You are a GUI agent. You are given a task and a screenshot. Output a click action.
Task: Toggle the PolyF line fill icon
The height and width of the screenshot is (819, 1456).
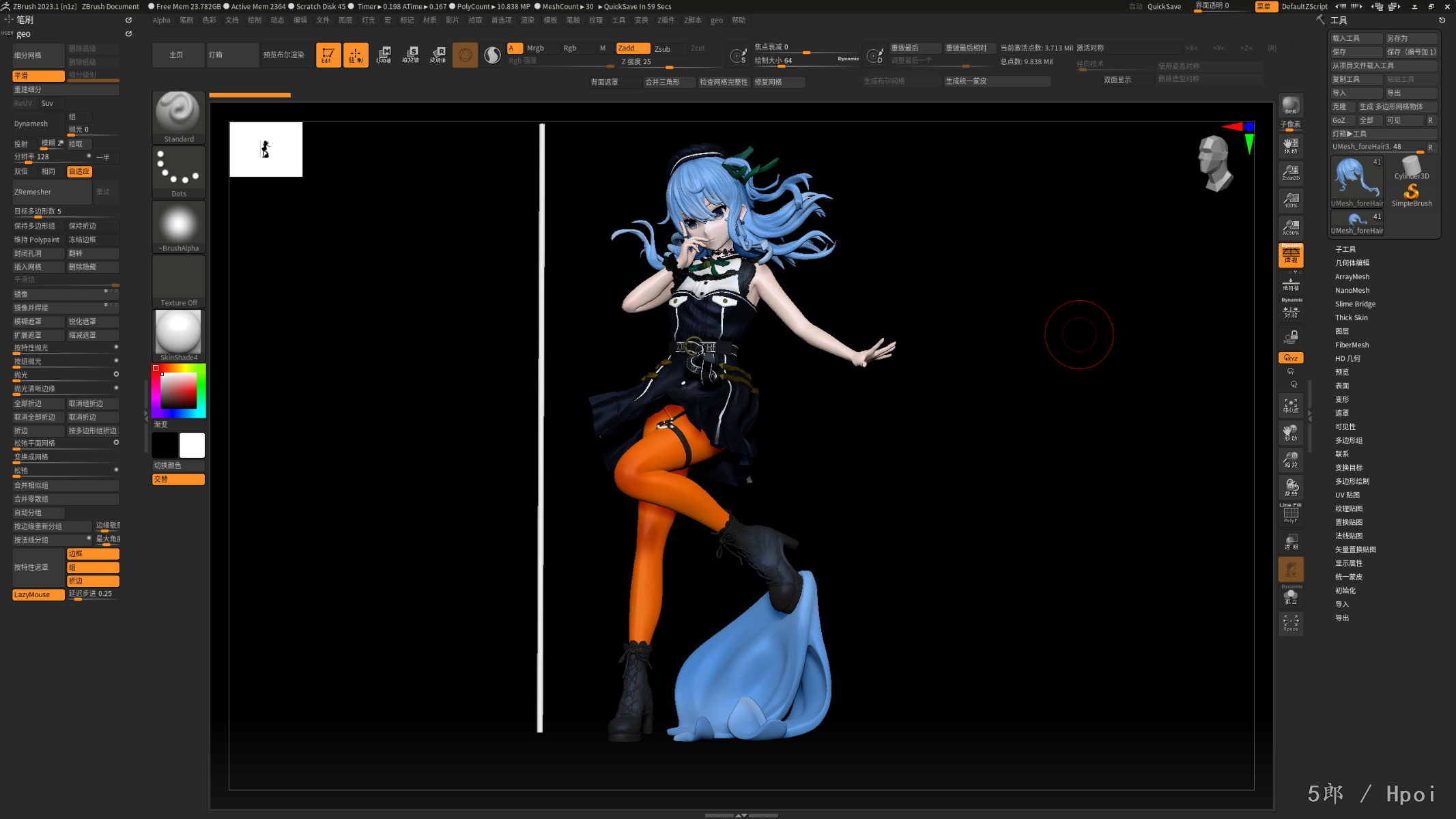tap(1291, 515)
